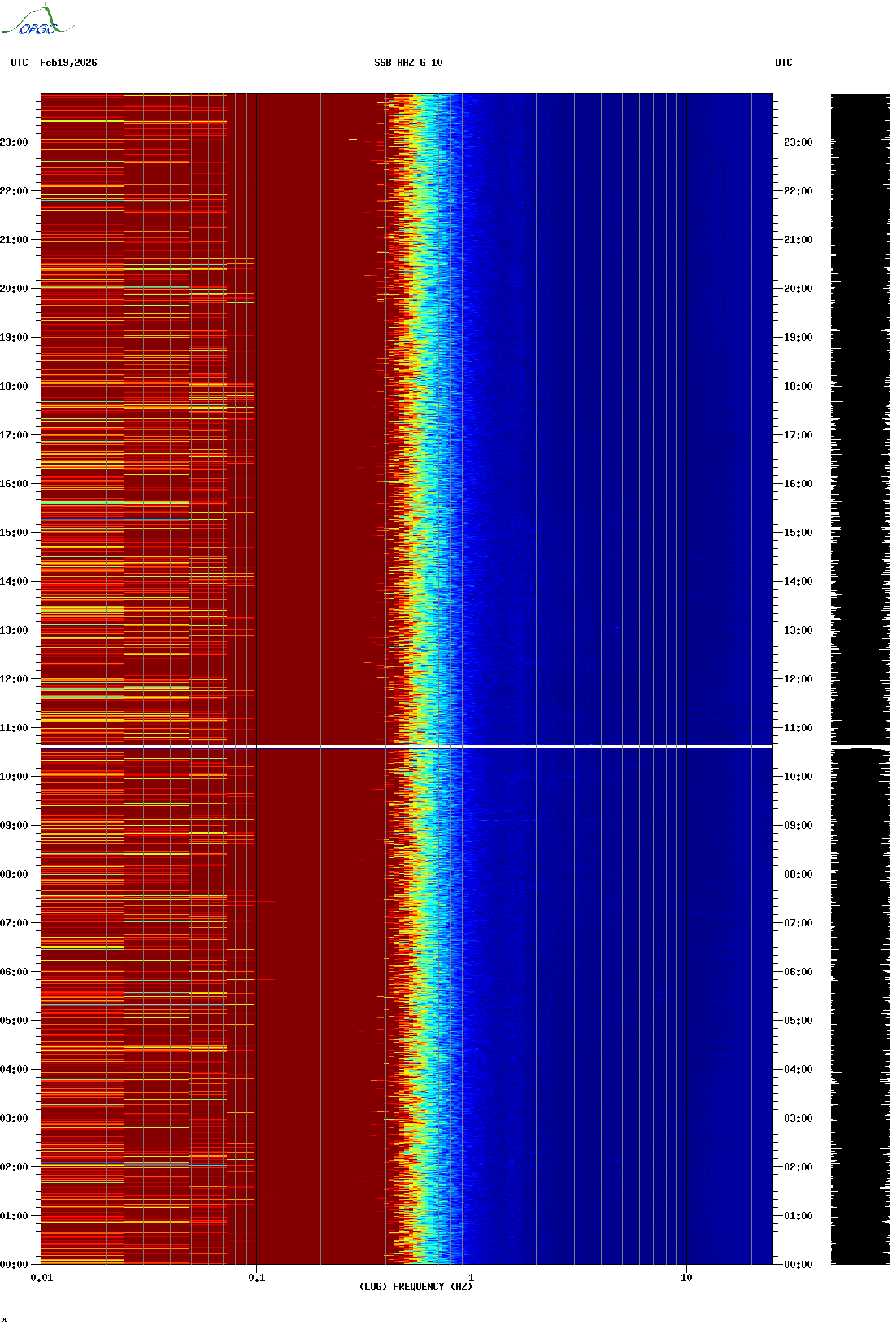The width and height of the screenshot is (896, 1329).
Task: Click the 03:00 mark on right time axis
Action: coord(798,1118)
